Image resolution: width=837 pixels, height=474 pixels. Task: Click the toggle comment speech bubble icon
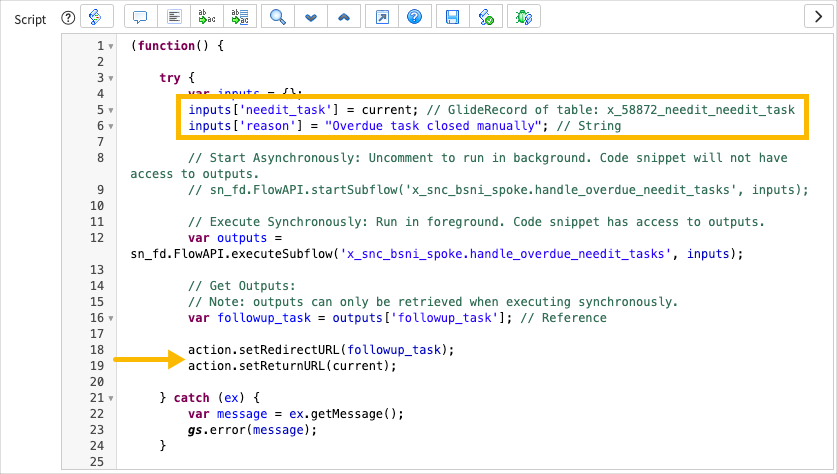(x=140, y=17)
